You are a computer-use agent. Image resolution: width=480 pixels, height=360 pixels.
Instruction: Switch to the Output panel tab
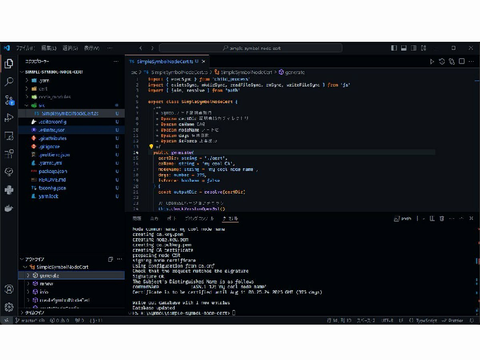pyautogui.click(x=154, y=219)
